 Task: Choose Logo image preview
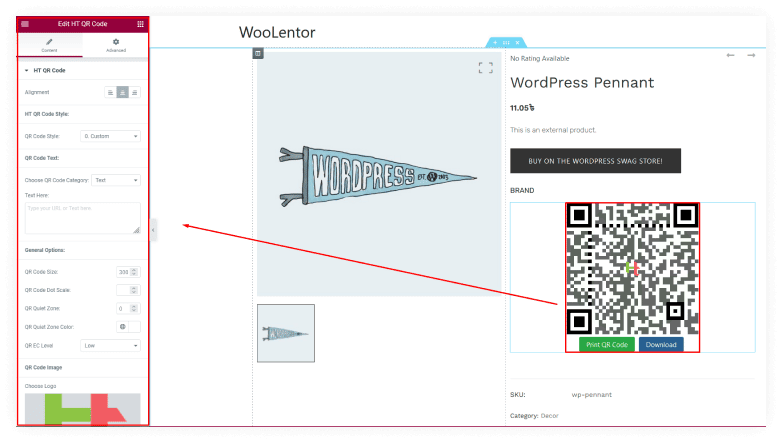coord(83,409)
